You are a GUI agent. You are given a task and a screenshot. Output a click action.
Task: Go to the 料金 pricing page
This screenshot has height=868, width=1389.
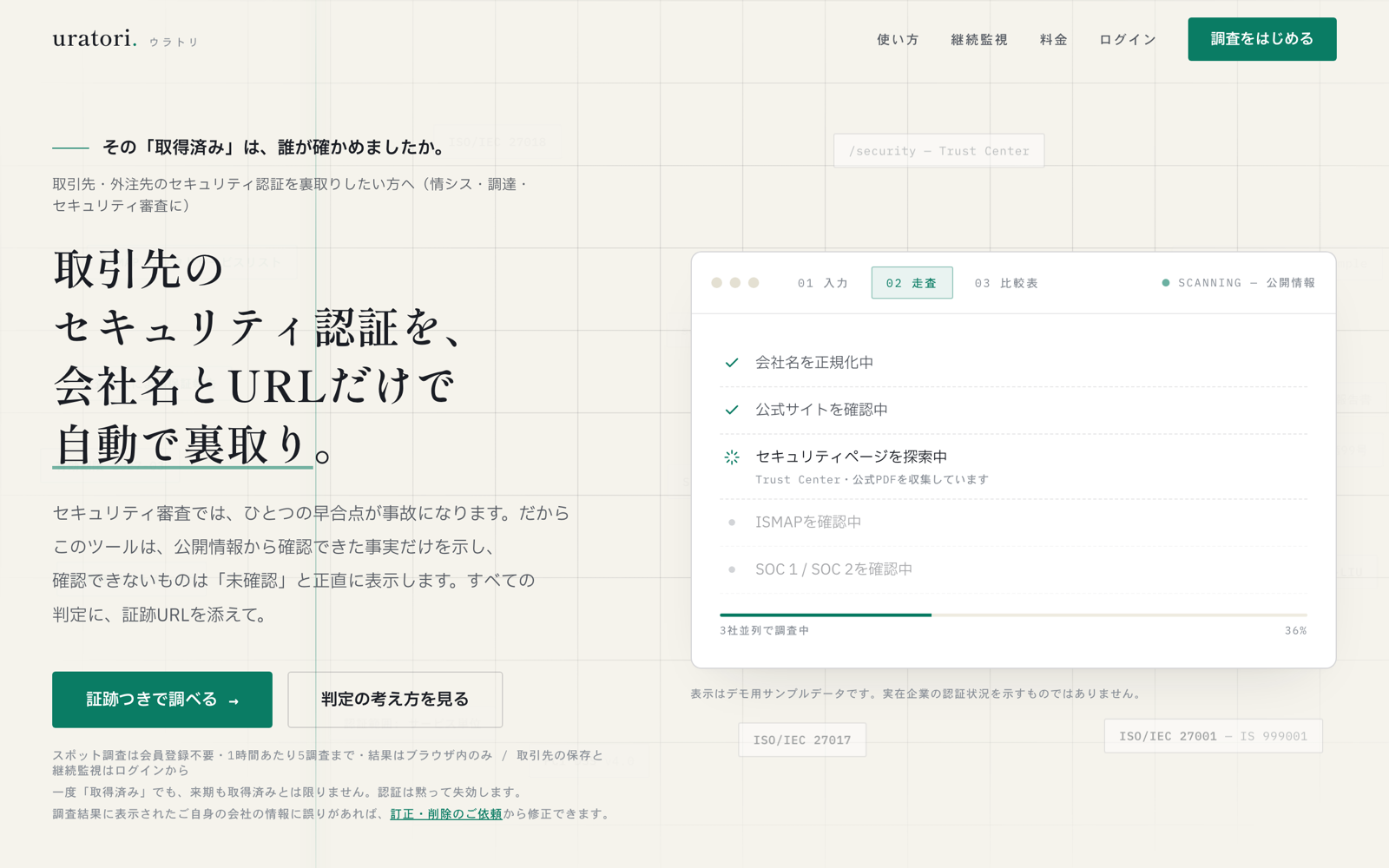tap(1054, 40)
